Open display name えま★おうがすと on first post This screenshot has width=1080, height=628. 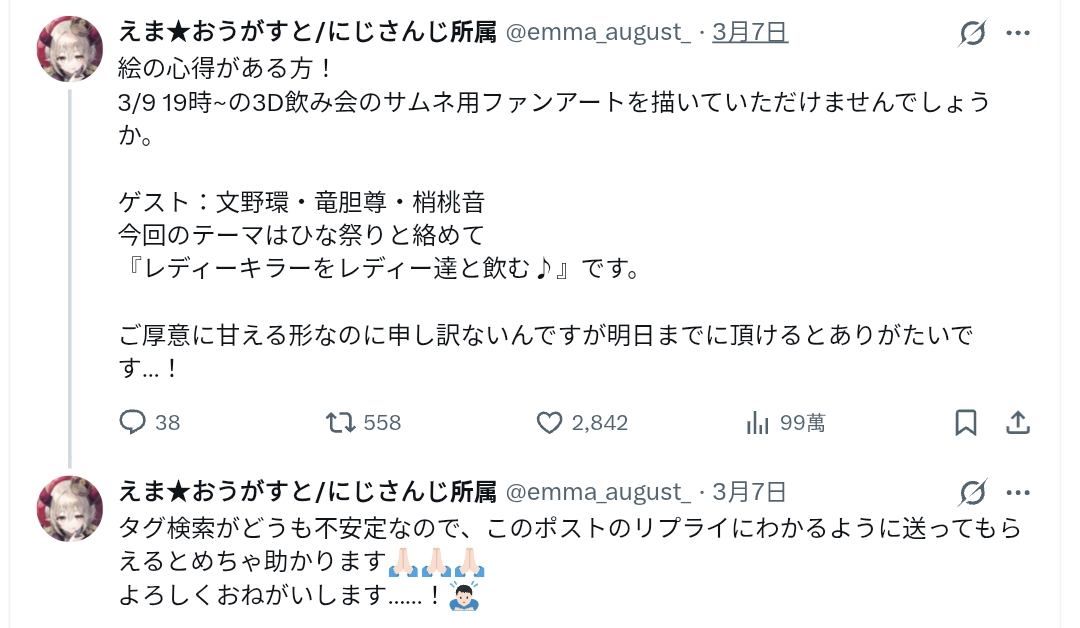tap(307, 32)
